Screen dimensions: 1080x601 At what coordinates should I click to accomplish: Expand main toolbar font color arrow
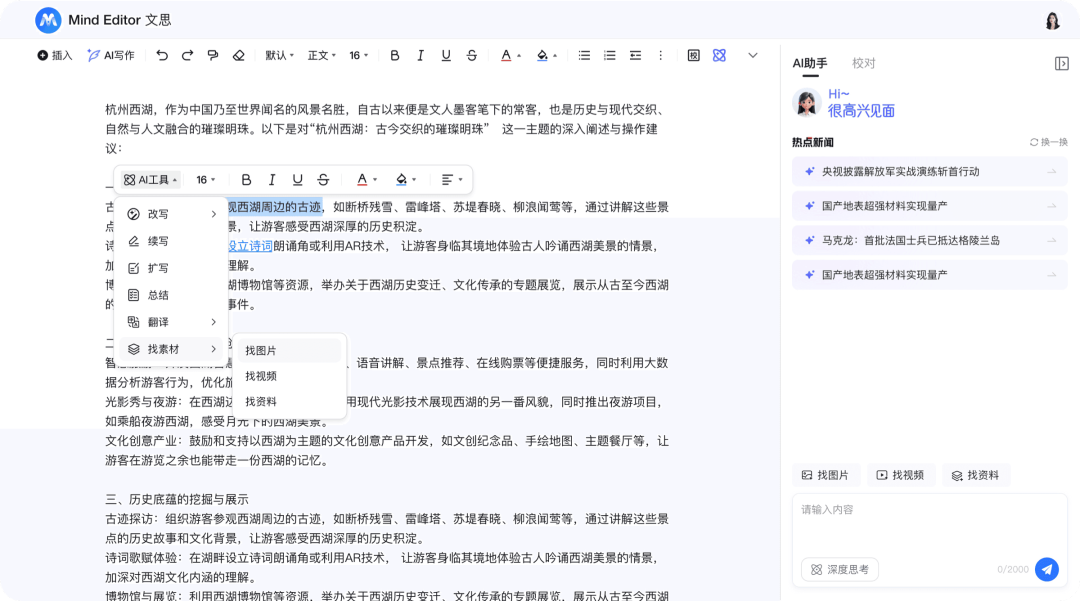click(x=519, y=56)
